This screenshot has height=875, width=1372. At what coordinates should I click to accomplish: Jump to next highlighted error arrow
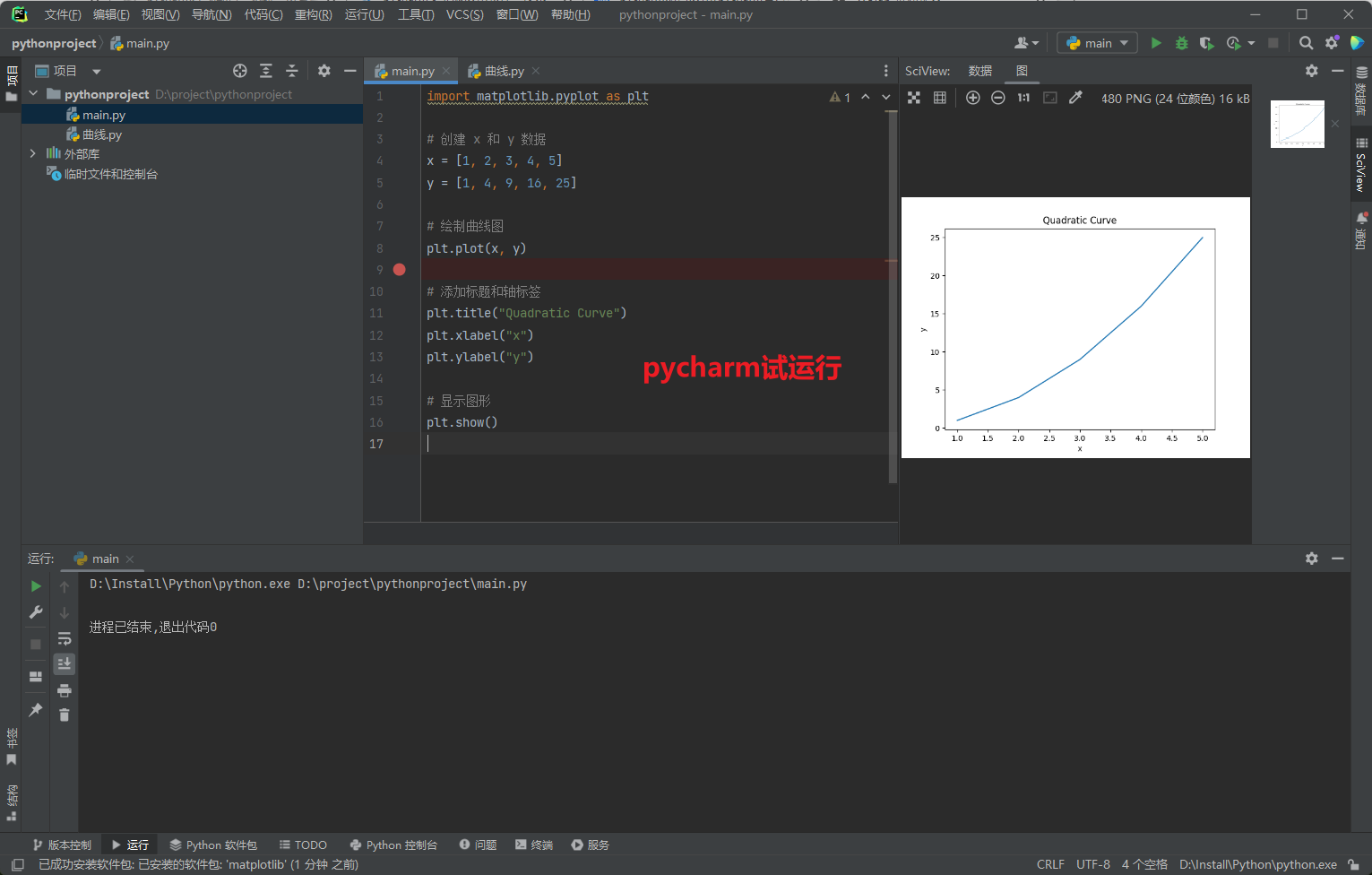tap(886, 97)
